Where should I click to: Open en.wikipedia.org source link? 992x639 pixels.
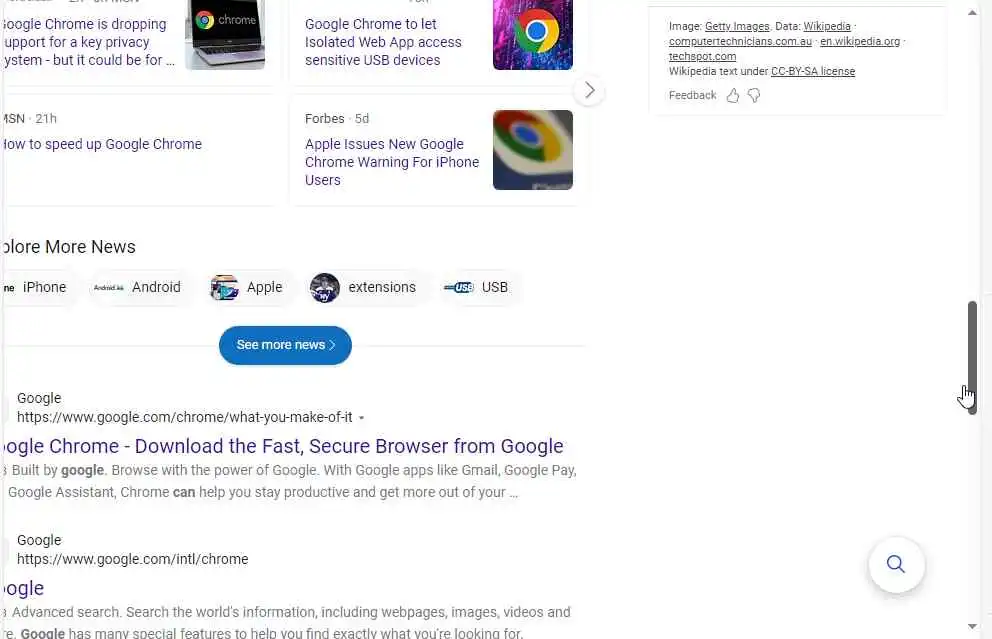point(860,42)
